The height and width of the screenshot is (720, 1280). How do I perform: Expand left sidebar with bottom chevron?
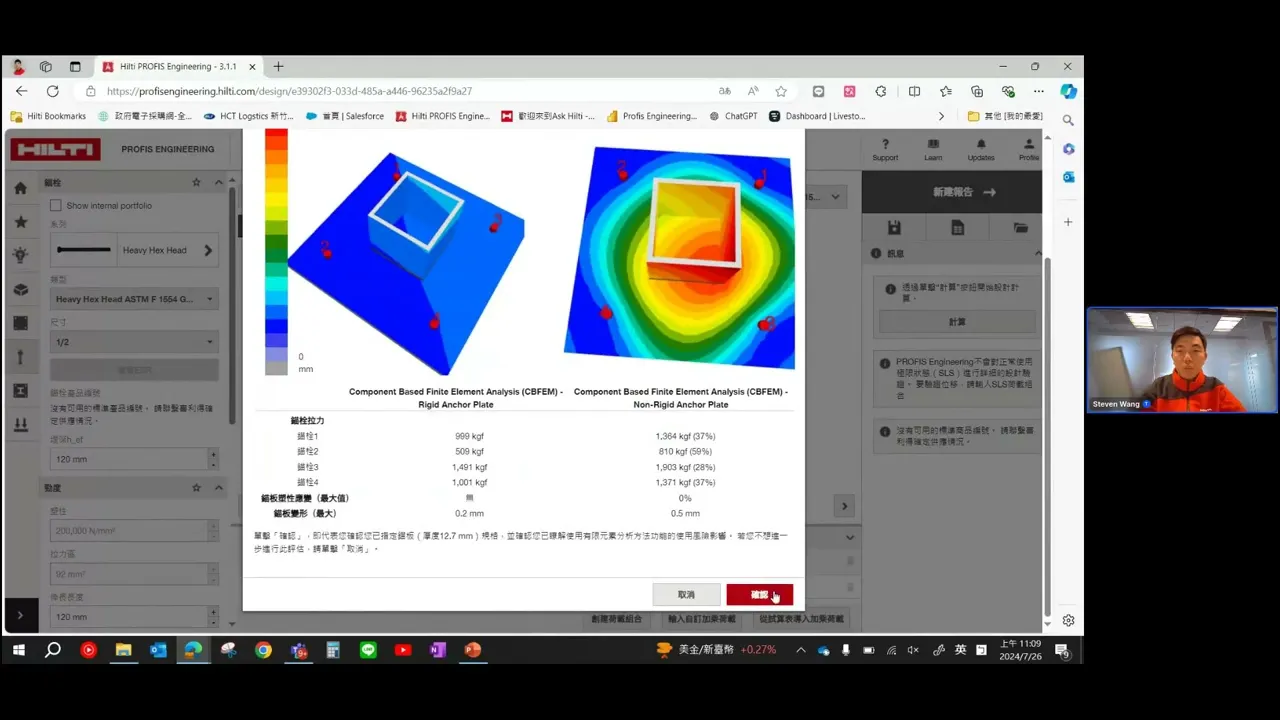tap(20, 616)
